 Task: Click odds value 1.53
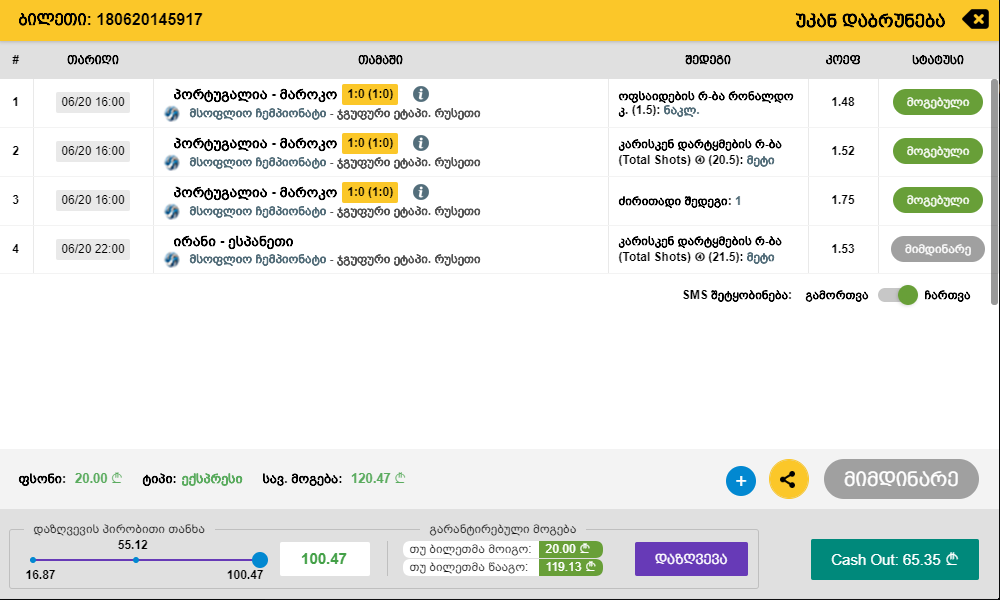(842, 249)
